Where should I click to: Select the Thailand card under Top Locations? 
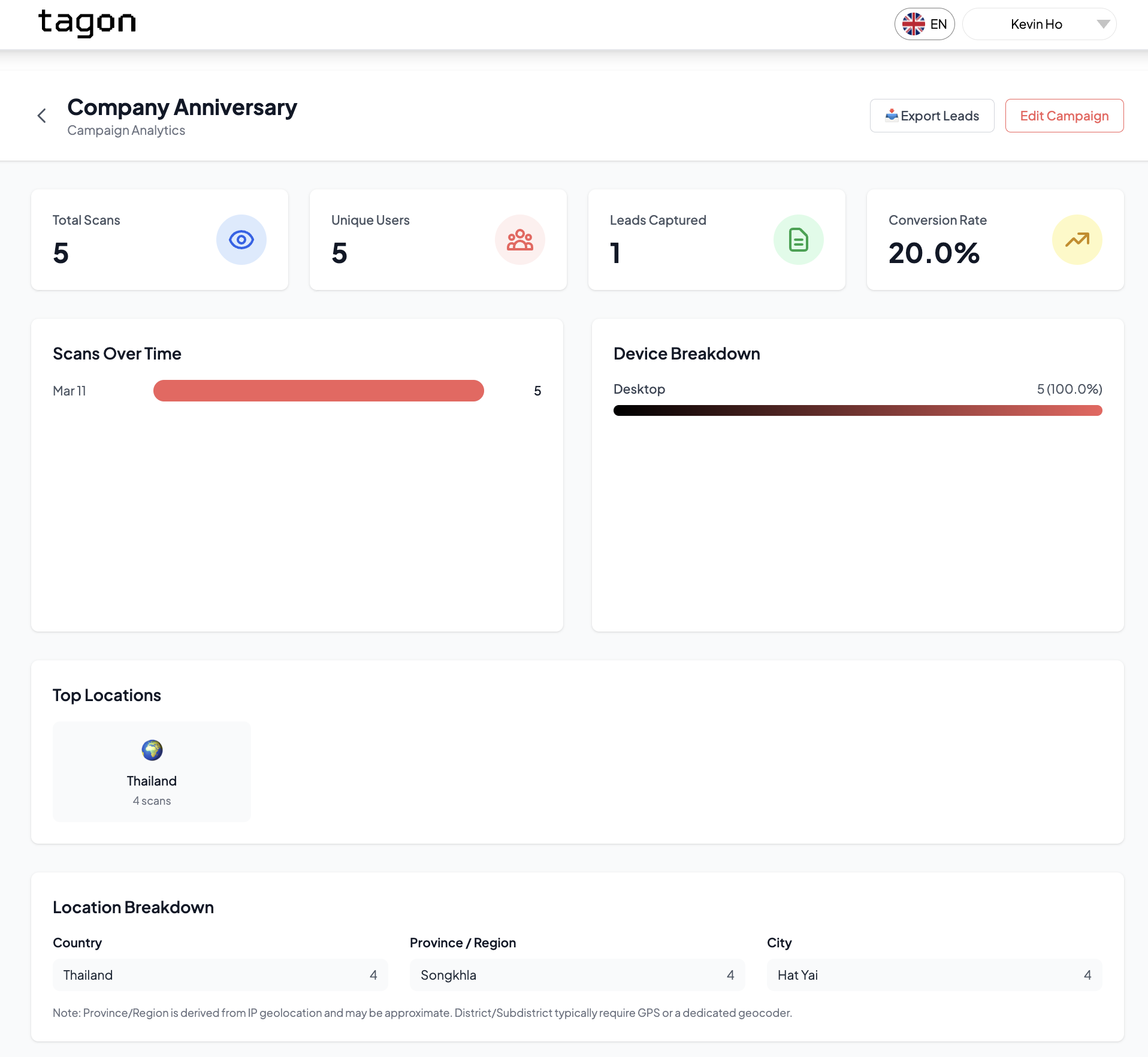[152, 772]
